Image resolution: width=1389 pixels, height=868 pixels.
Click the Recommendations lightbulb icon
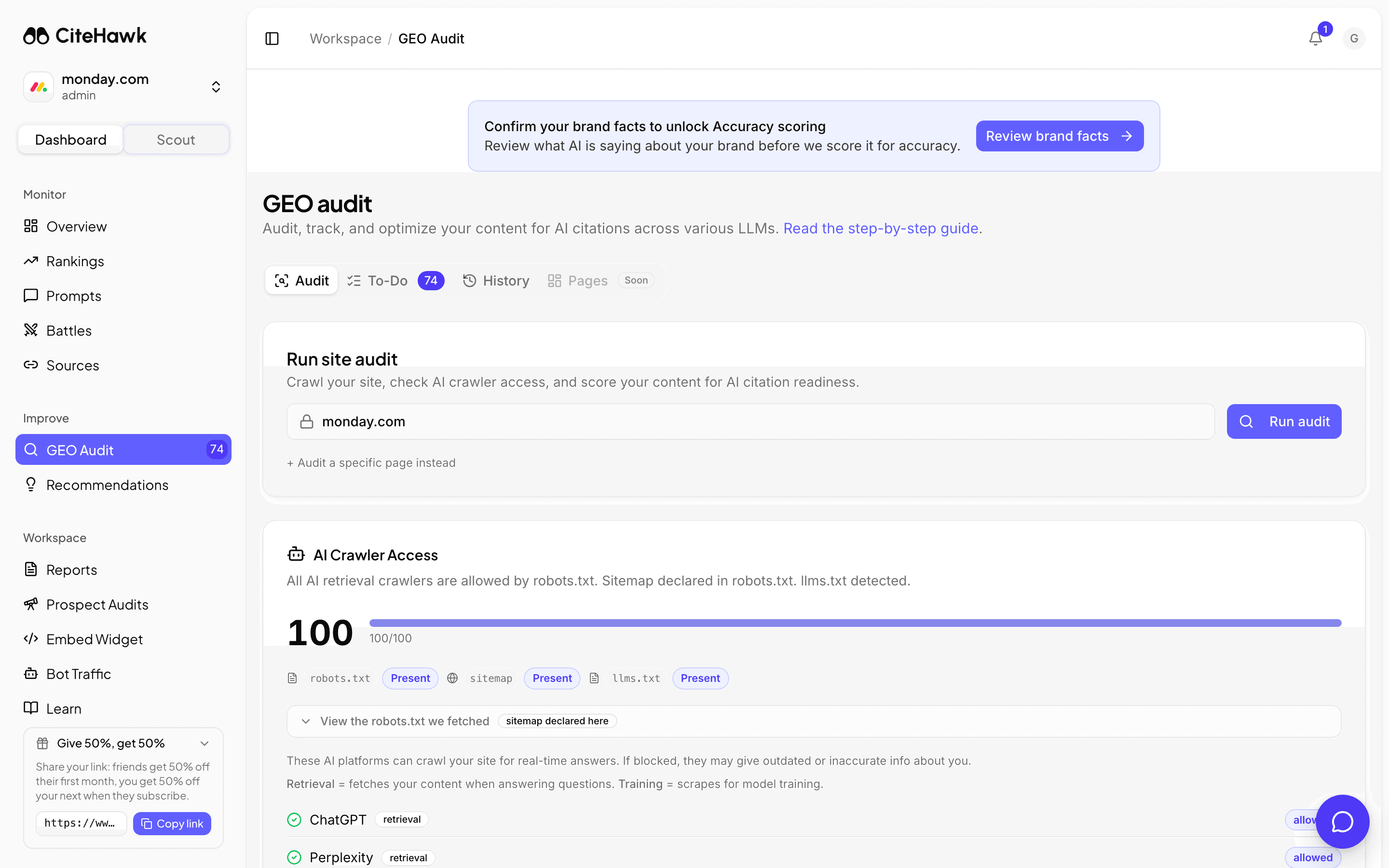pyautogui.click(x=31, y=485)
